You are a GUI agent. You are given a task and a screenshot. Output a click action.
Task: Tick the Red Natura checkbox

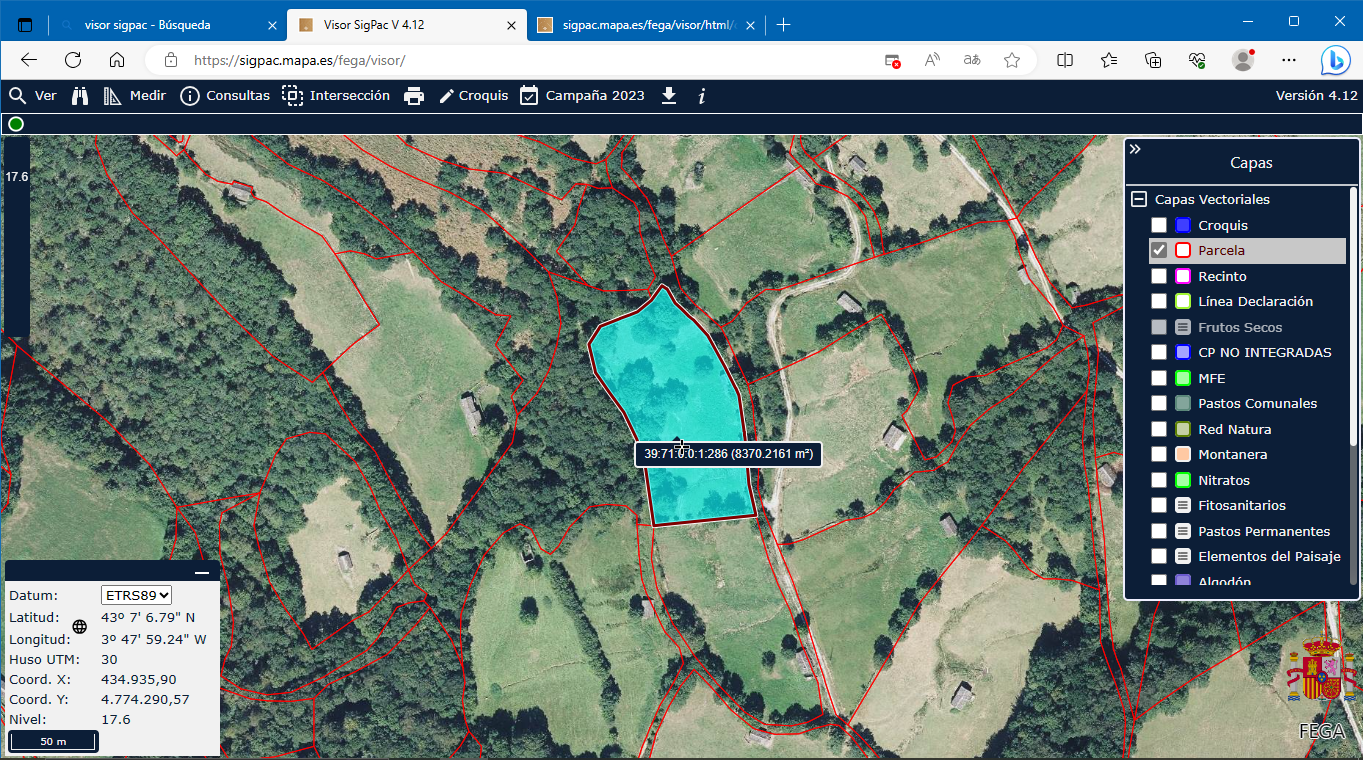(x=1159, y=429)
